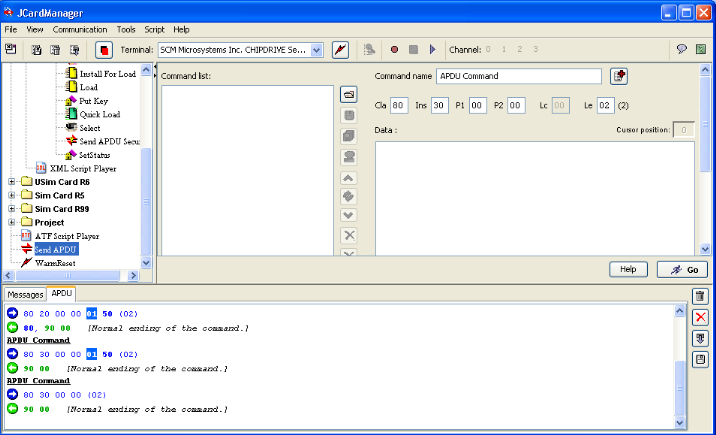Click the Command name text field
Image resolution: width=716 pixels, height=435 pixels.
[518, 76]
